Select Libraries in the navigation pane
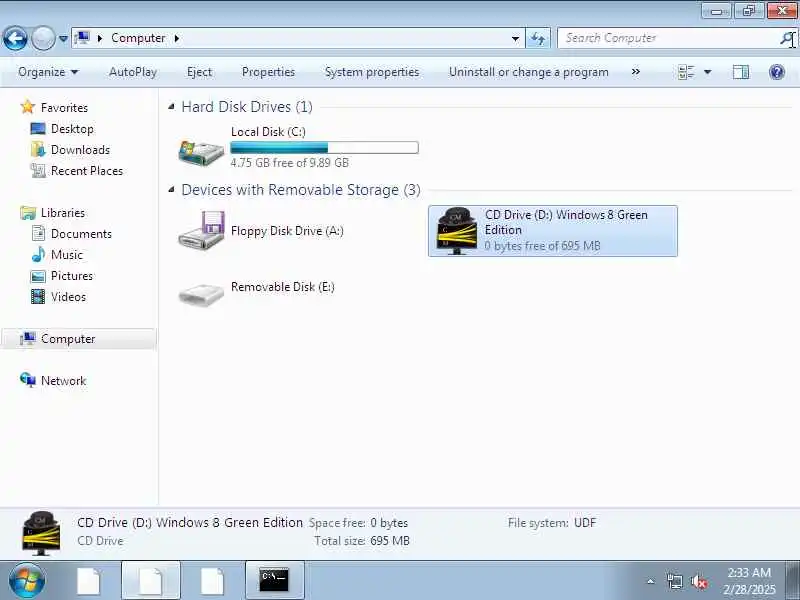Image resolution: width=800 pixels, height=600 pixels. (63, 213)
